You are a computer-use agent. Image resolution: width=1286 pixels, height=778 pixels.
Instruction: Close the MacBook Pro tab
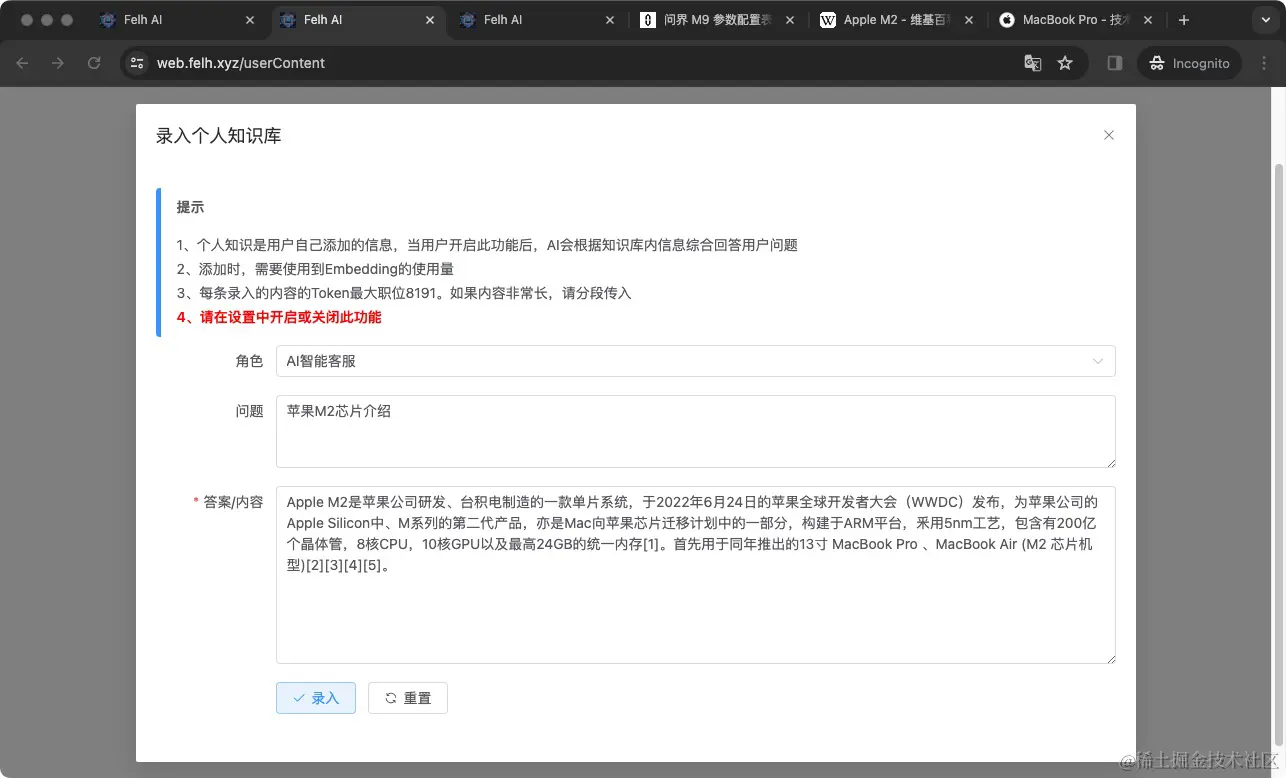pyautogui.click(x=1148, y=20)
